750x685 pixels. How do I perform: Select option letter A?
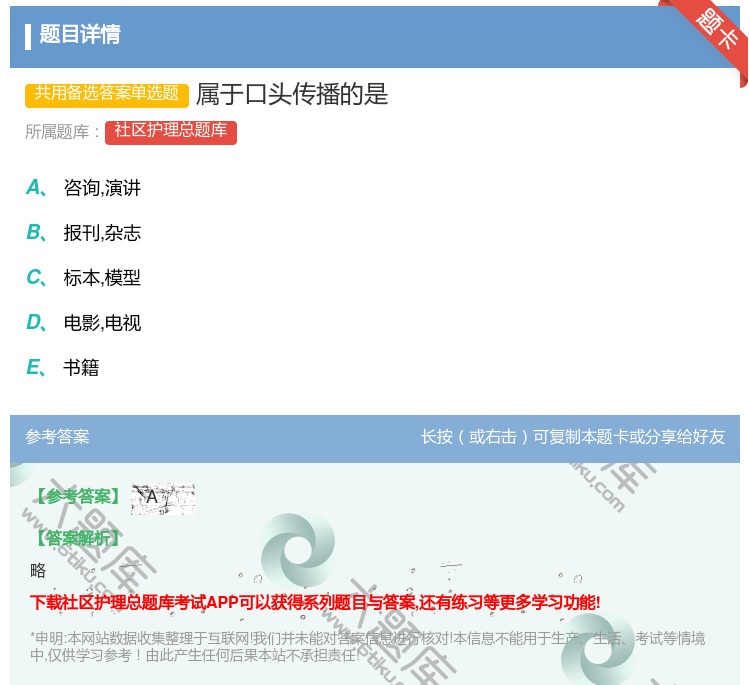(x=35, y=187)
